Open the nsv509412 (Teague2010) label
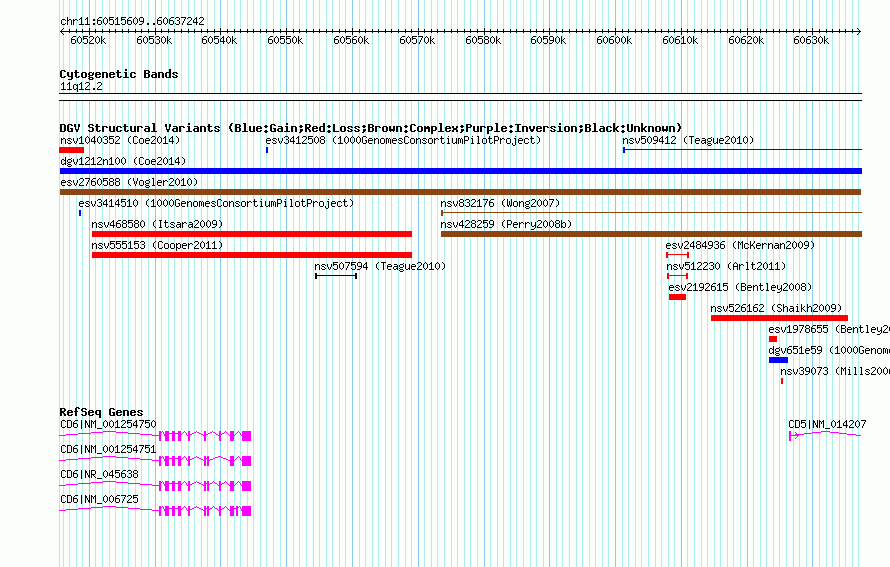The image size is (890, 567). 688,140
